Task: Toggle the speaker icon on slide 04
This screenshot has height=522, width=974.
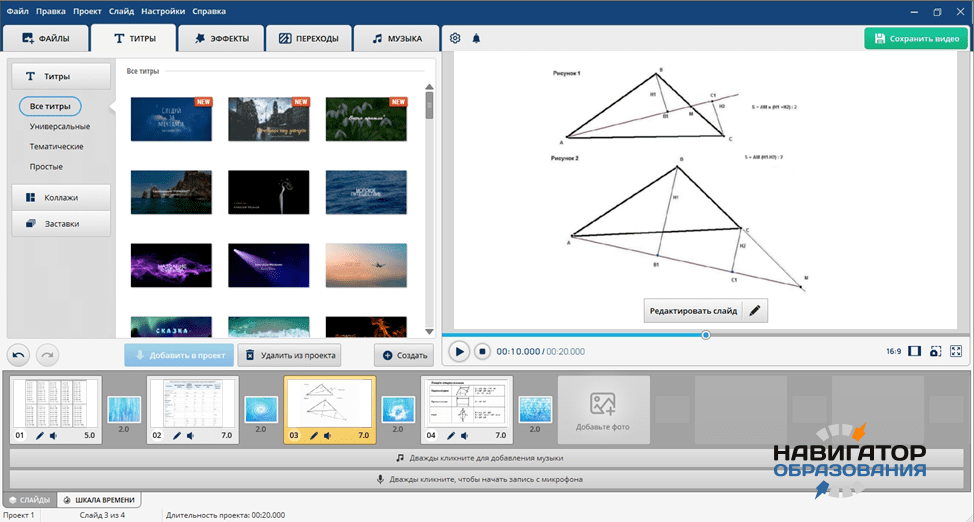Action: pos(465,436)
